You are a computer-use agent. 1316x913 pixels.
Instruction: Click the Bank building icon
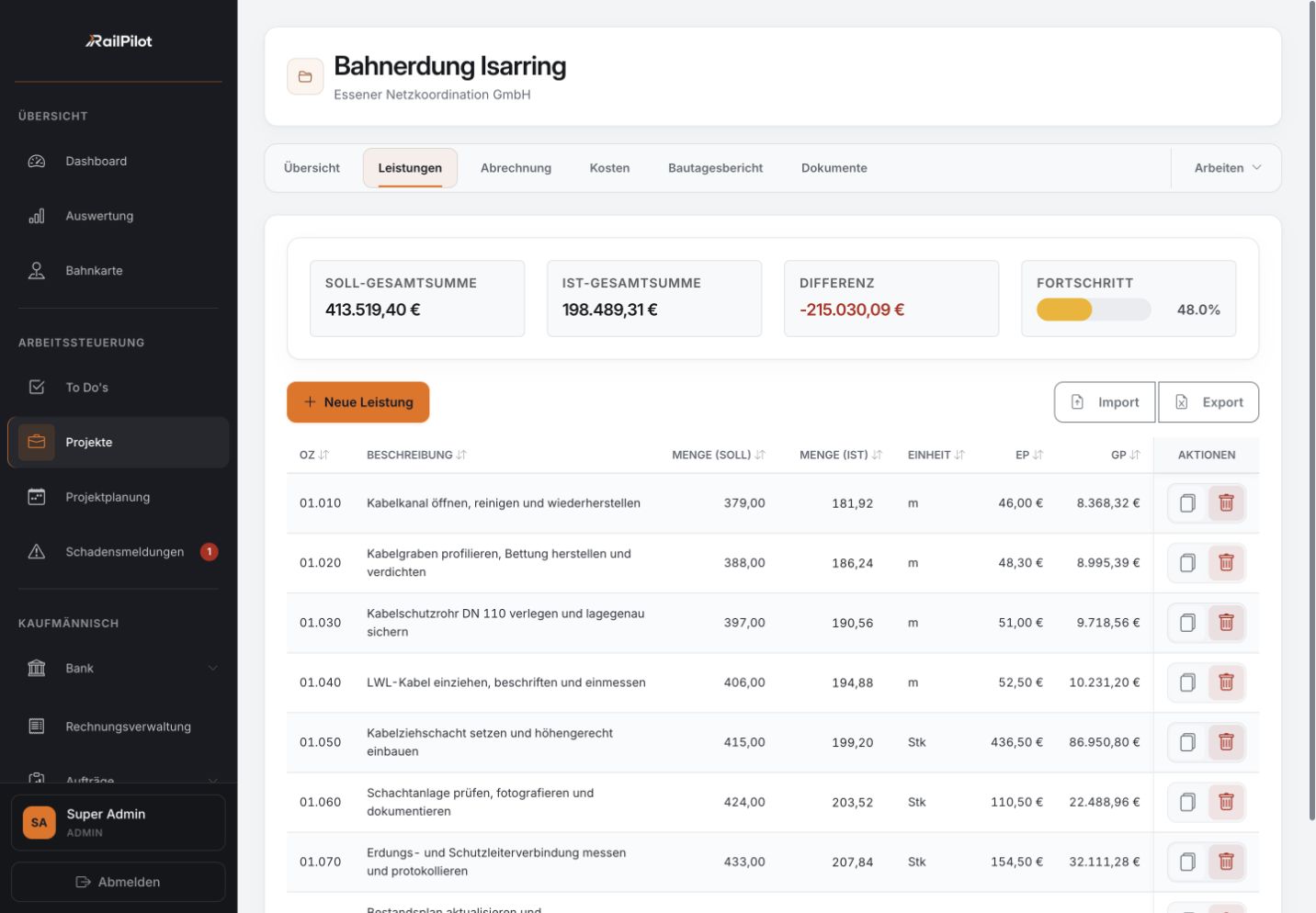click(x=37, y=668)
